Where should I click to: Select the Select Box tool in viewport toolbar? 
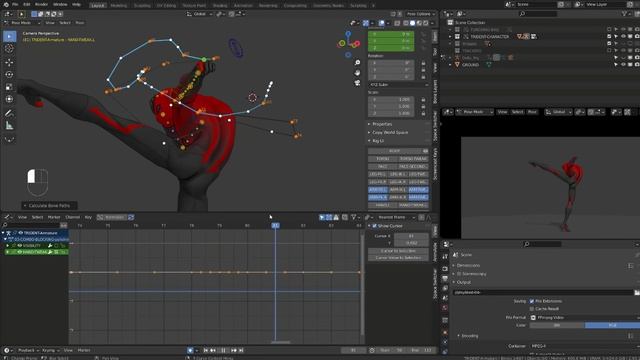pos(9,36)
